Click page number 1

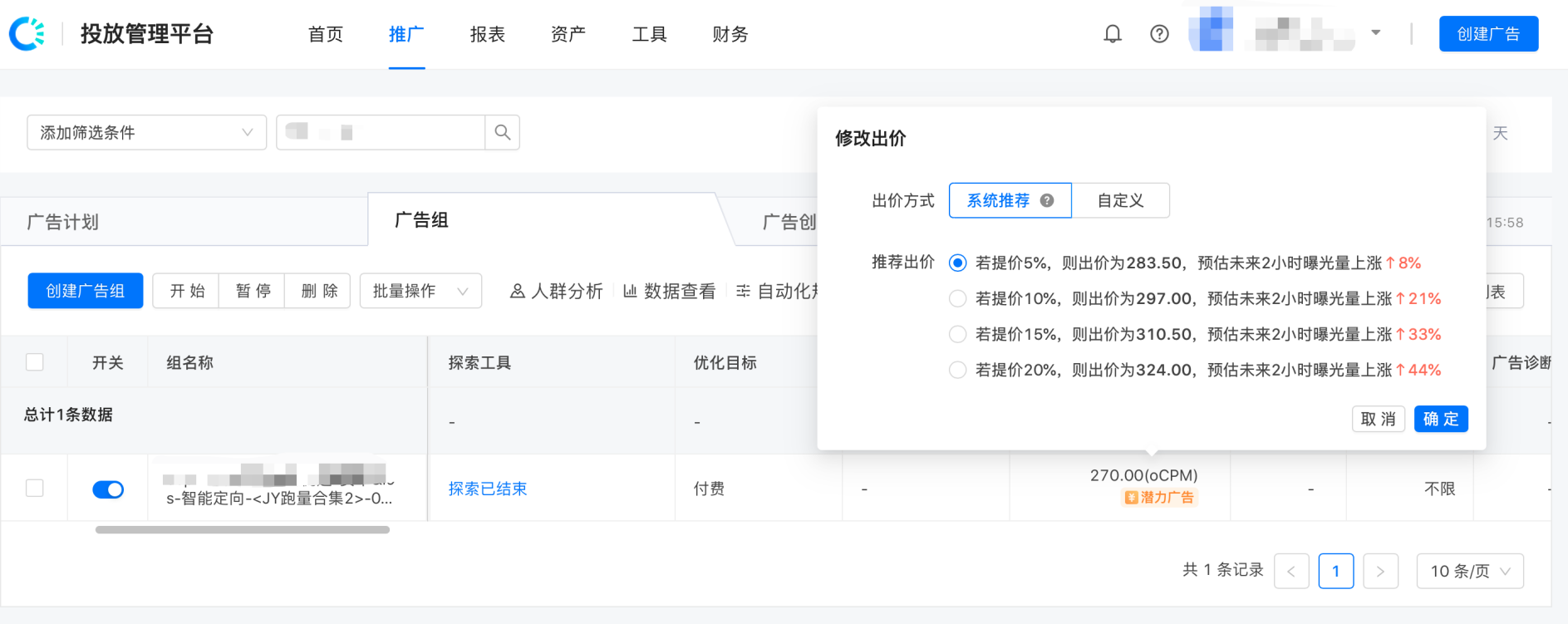(1336, 571)
